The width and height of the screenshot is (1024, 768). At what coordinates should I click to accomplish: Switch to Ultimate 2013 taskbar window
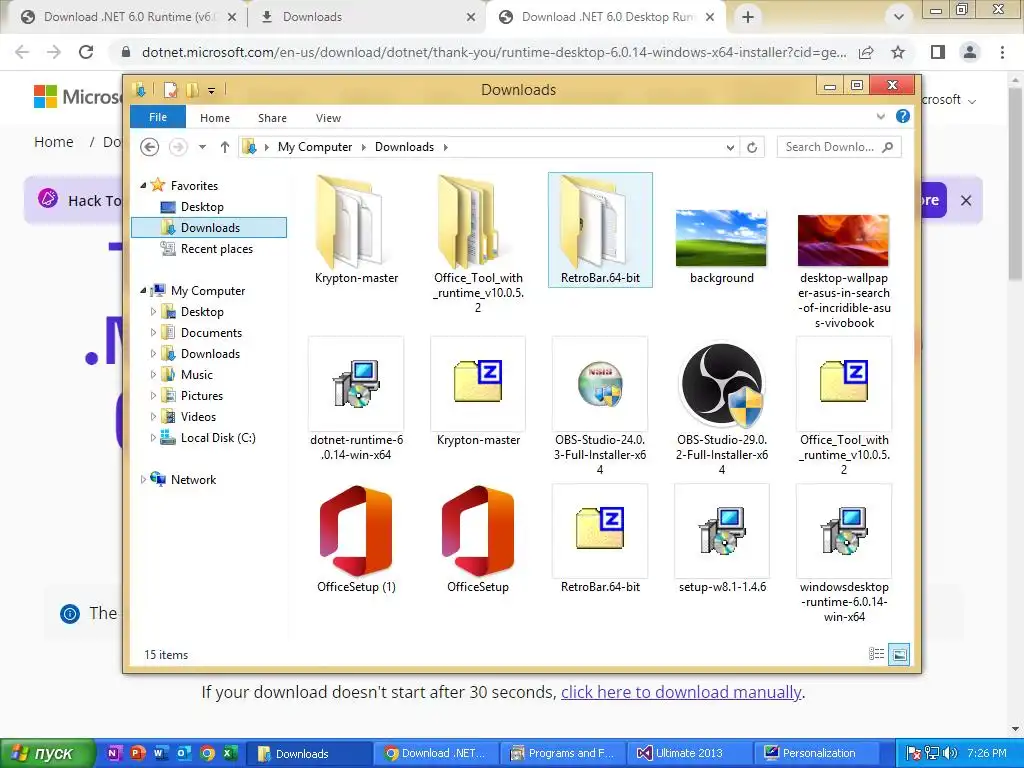[689, 754]
